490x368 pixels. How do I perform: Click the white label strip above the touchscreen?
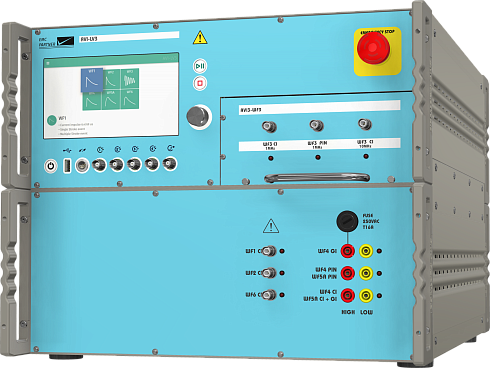click(x=129, y=37)
